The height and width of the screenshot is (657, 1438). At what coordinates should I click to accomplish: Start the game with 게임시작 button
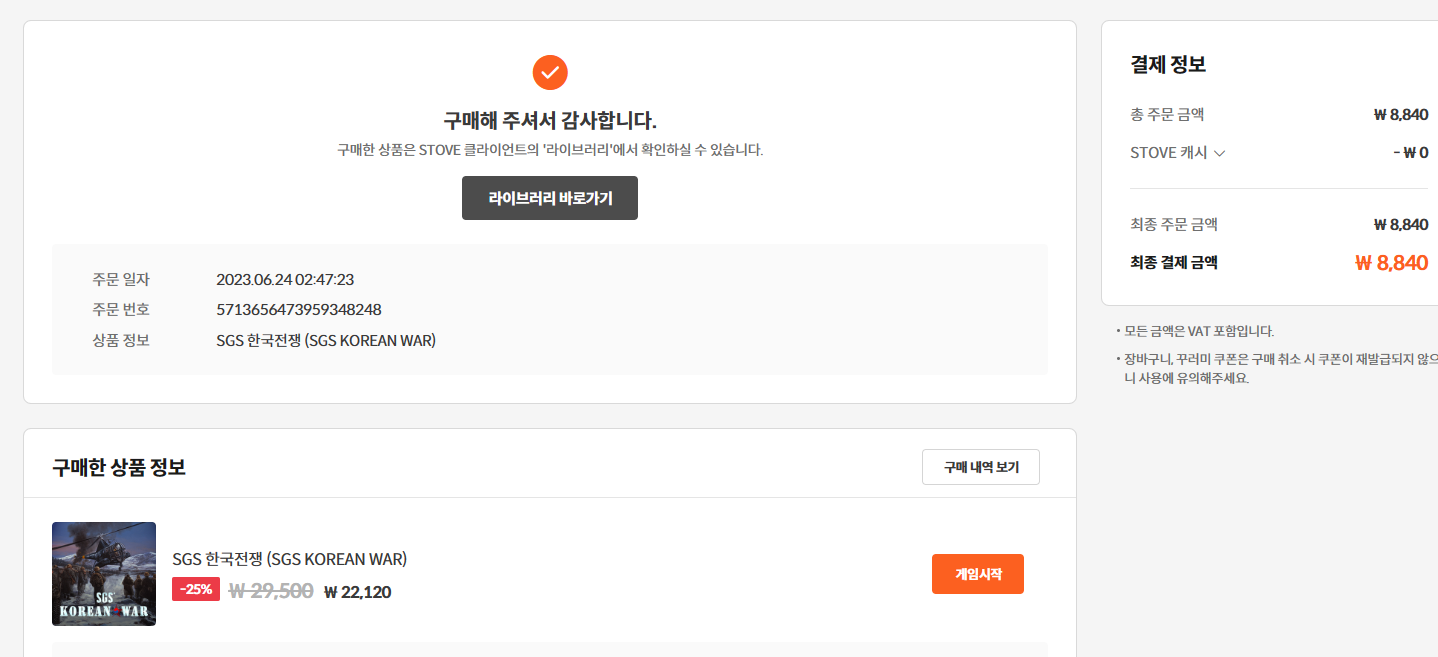point(977,574)
